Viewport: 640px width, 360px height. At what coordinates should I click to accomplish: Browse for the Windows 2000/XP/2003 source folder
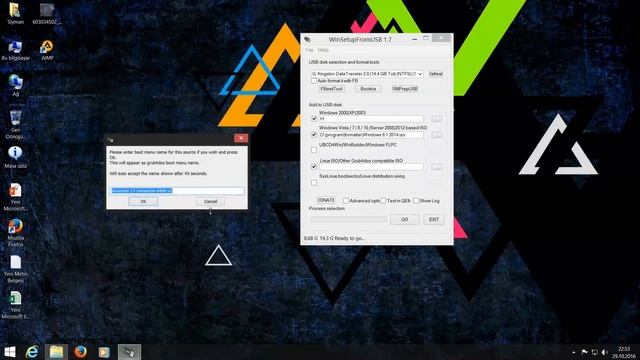tap(436, 118)
